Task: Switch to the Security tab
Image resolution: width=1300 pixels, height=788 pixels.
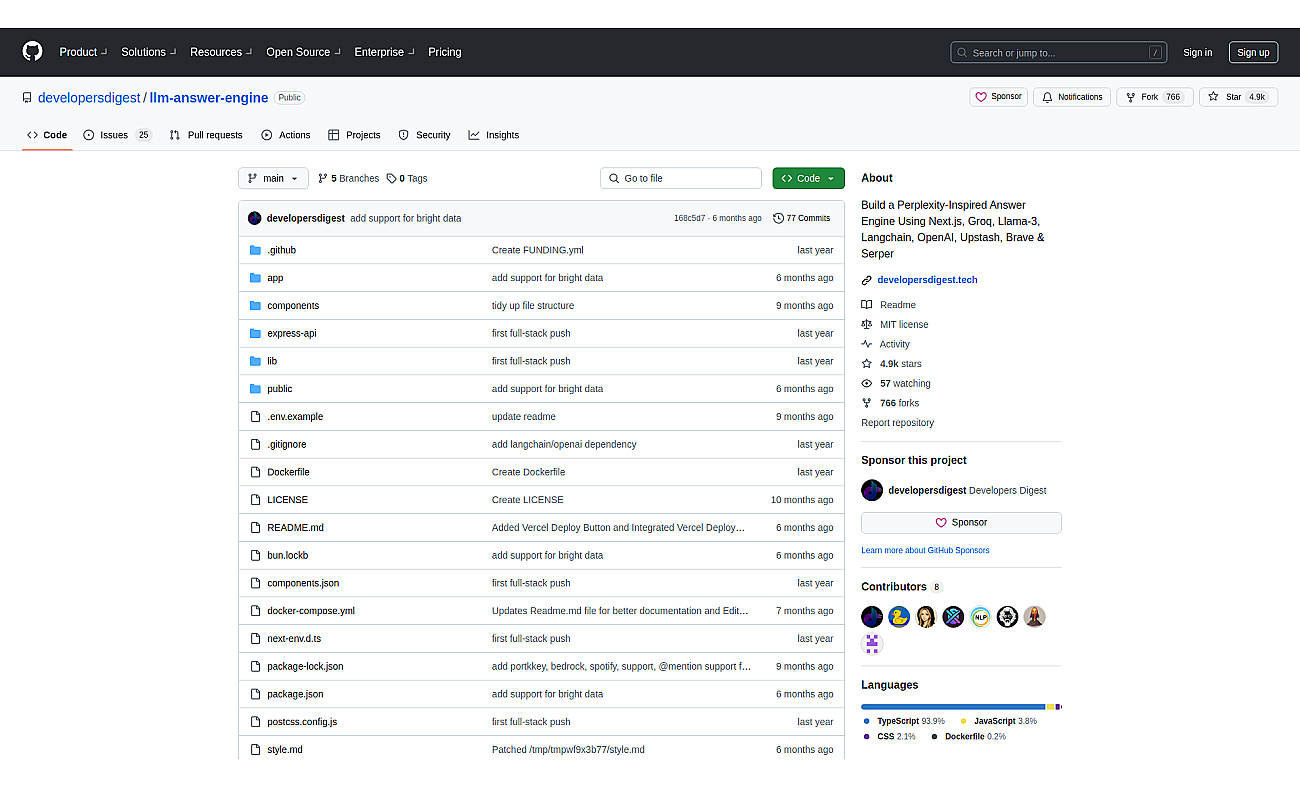Action: pyautogui.click(x=424, y=135)
